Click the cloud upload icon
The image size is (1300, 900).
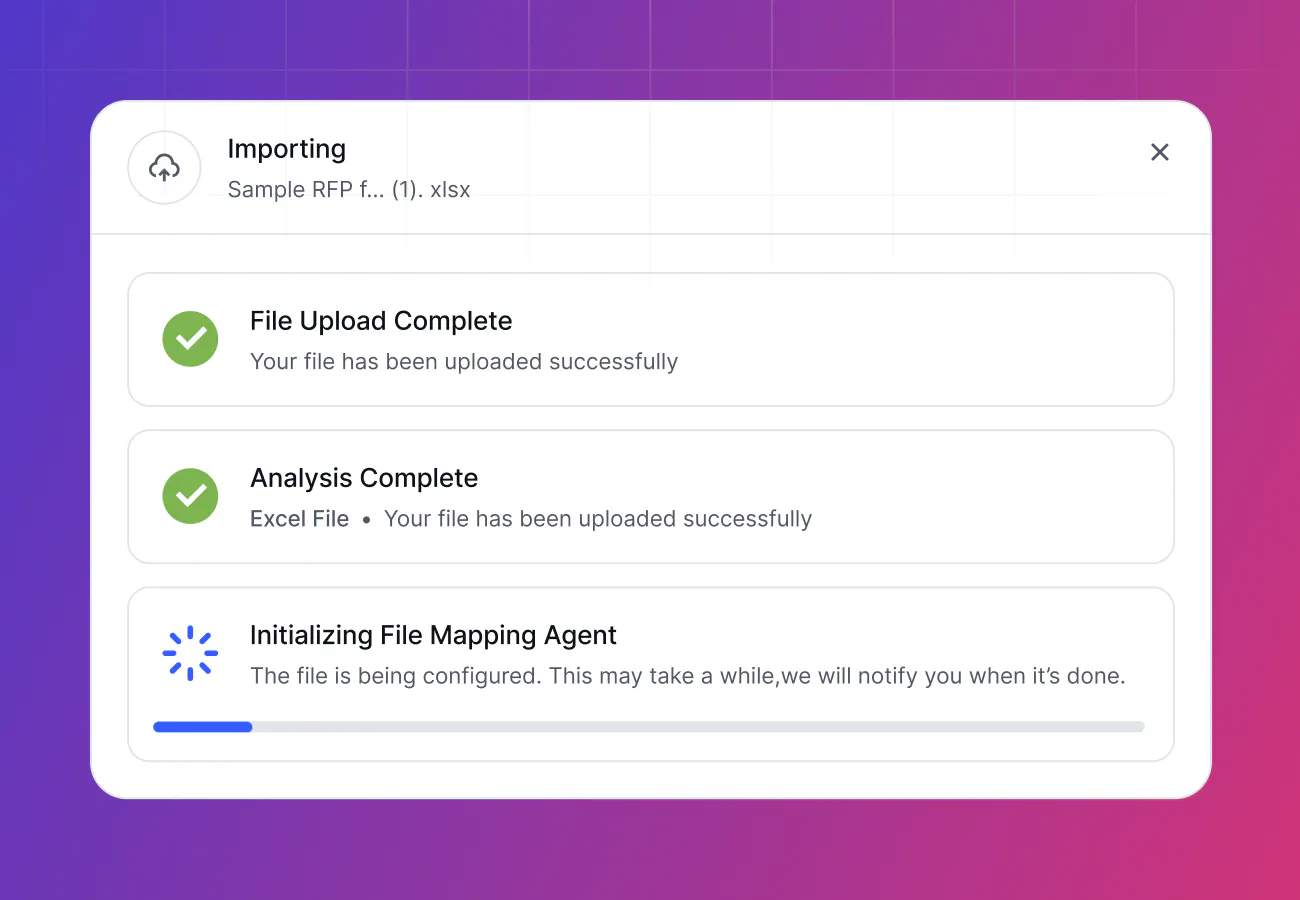point(164,168)
